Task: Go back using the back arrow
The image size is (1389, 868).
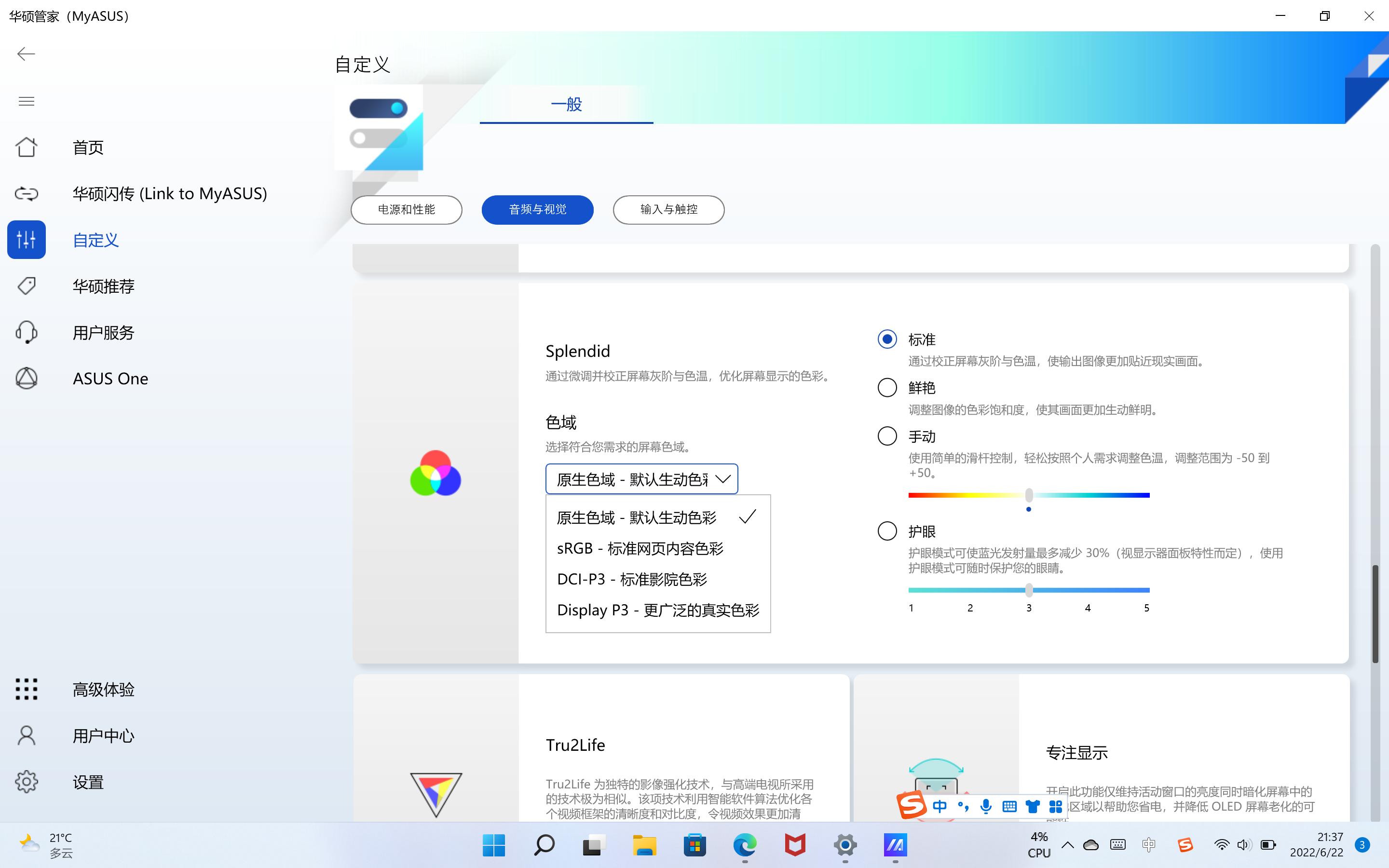Action: (26, 54)
